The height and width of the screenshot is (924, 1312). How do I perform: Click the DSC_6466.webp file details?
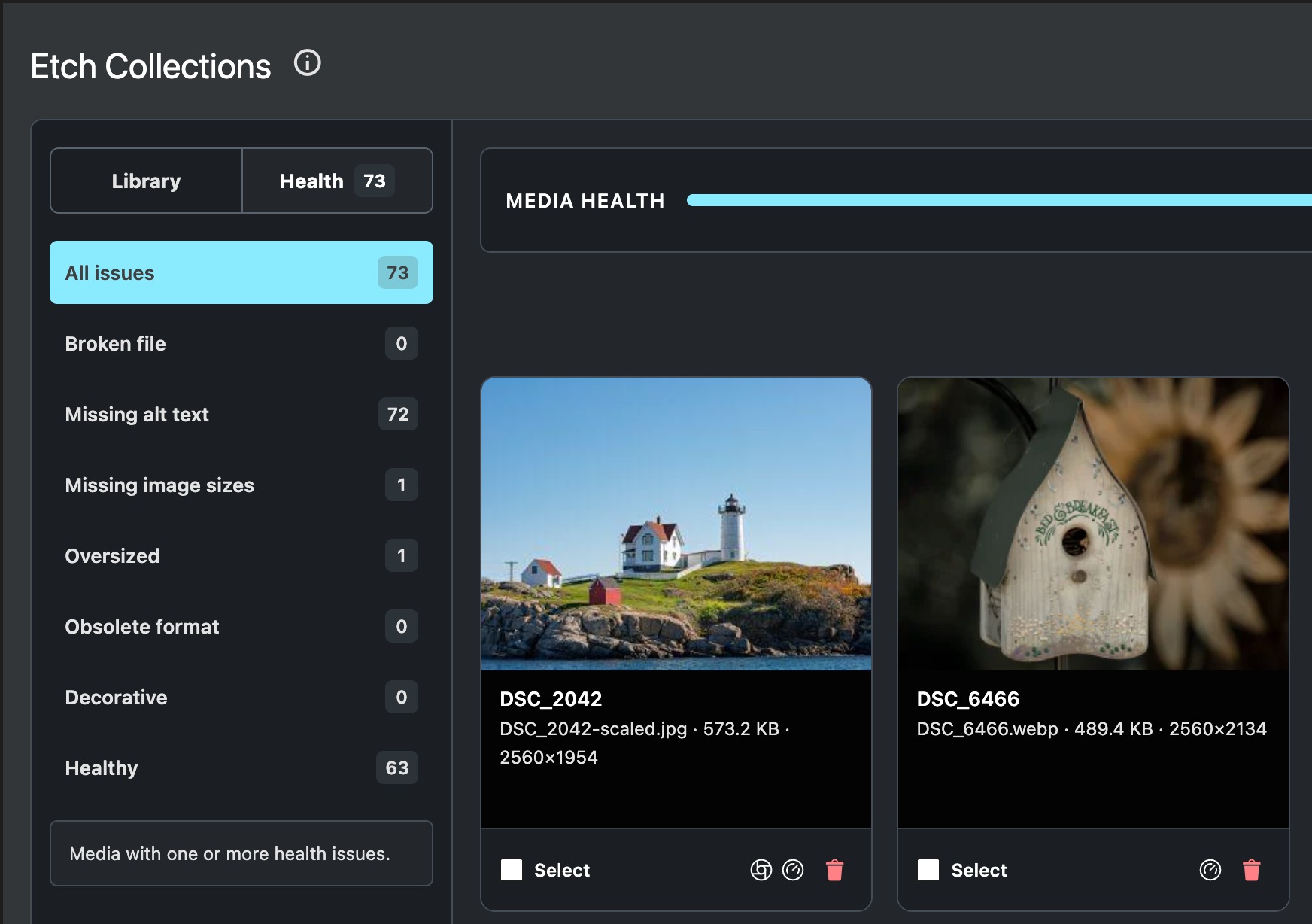tap(1092, 728)
